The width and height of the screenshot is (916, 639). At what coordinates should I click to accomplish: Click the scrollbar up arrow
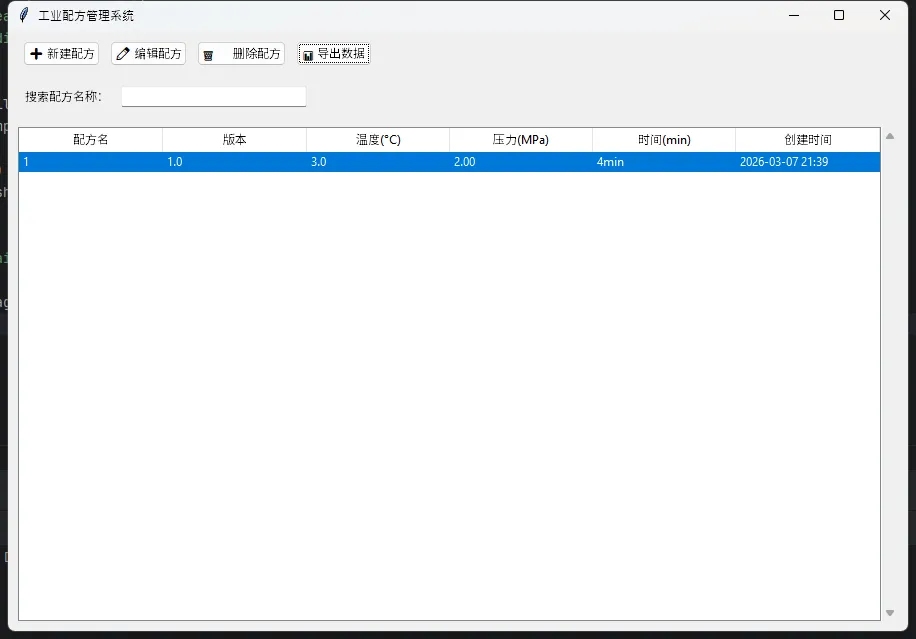click(890, 136)
